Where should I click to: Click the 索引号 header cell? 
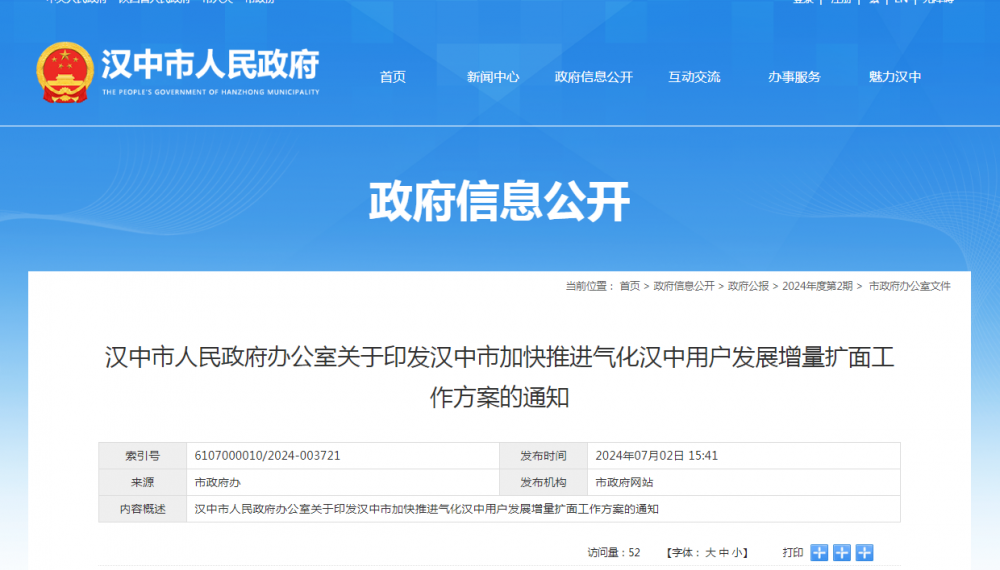click(142, 456)
